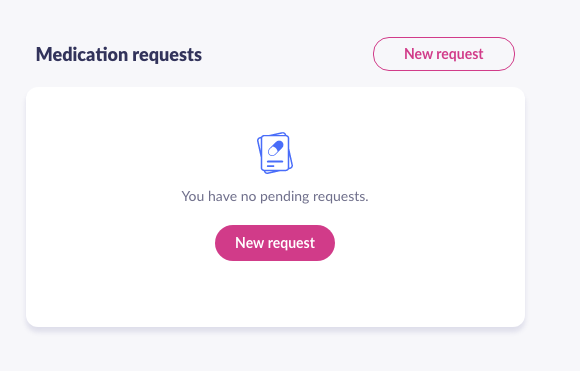Open the new request form from the card center
Screen dimensions: 580x371
[275, 243]
